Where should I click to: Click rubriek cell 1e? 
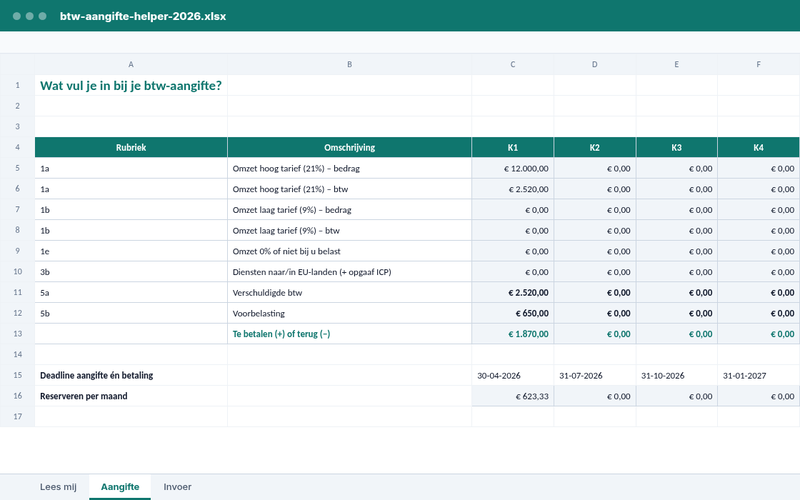click(x=131, y=251)
